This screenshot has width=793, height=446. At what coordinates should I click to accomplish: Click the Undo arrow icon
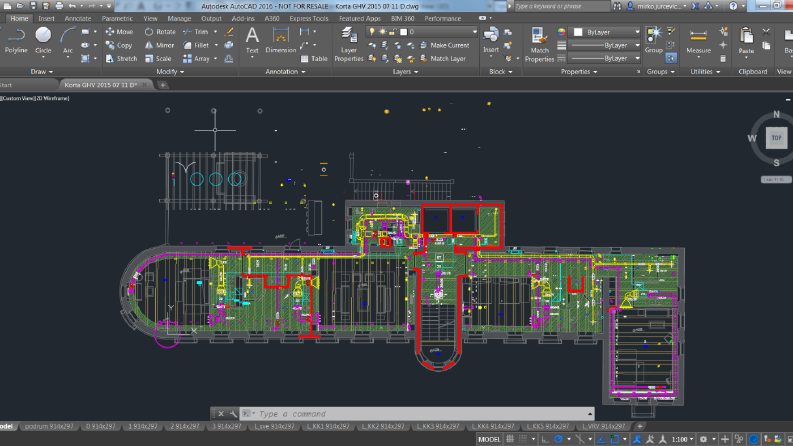click(x=72, y=6)
